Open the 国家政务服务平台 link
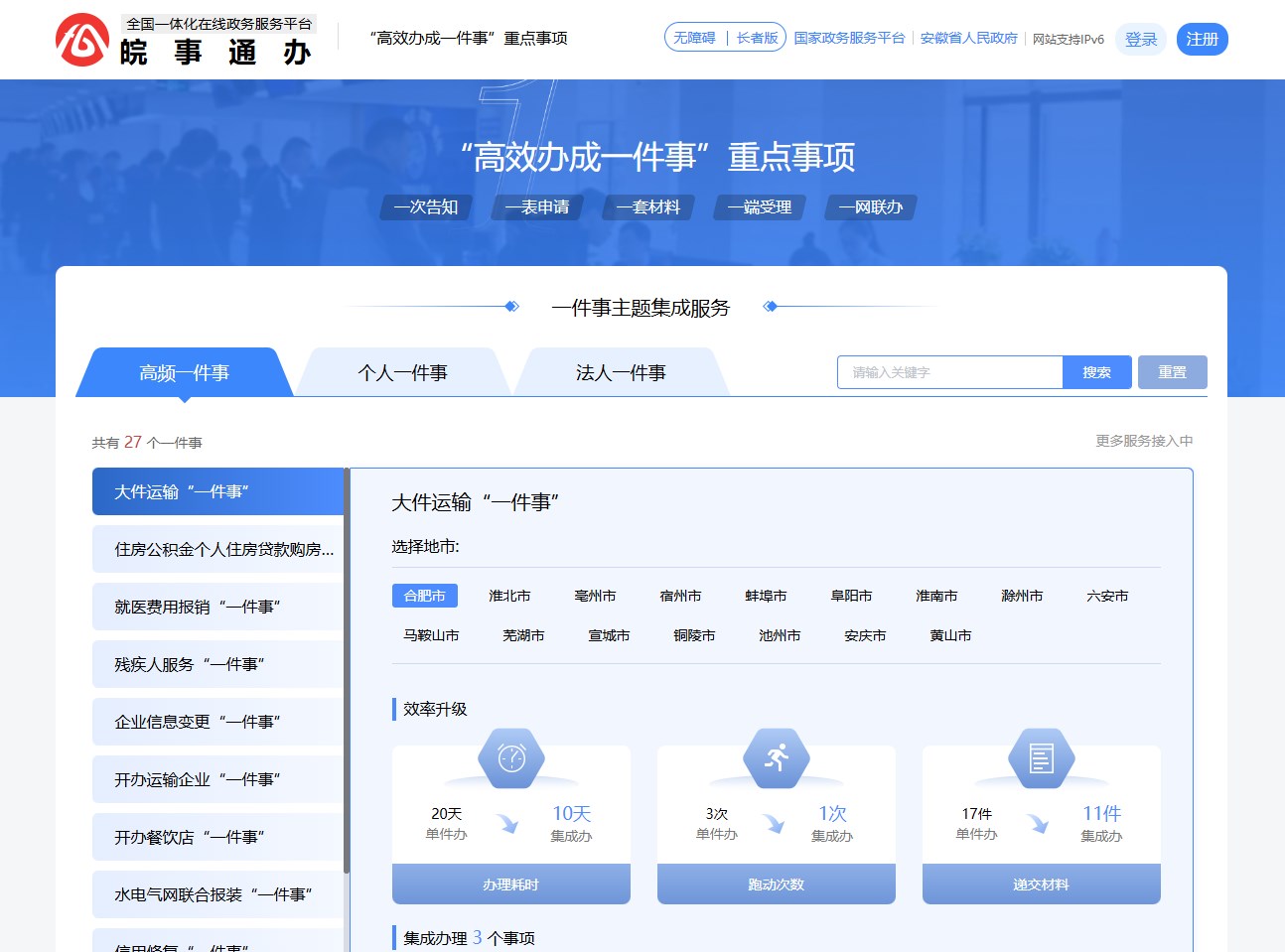Screen dimensions: 1285x952 click(x=850, y=38)
